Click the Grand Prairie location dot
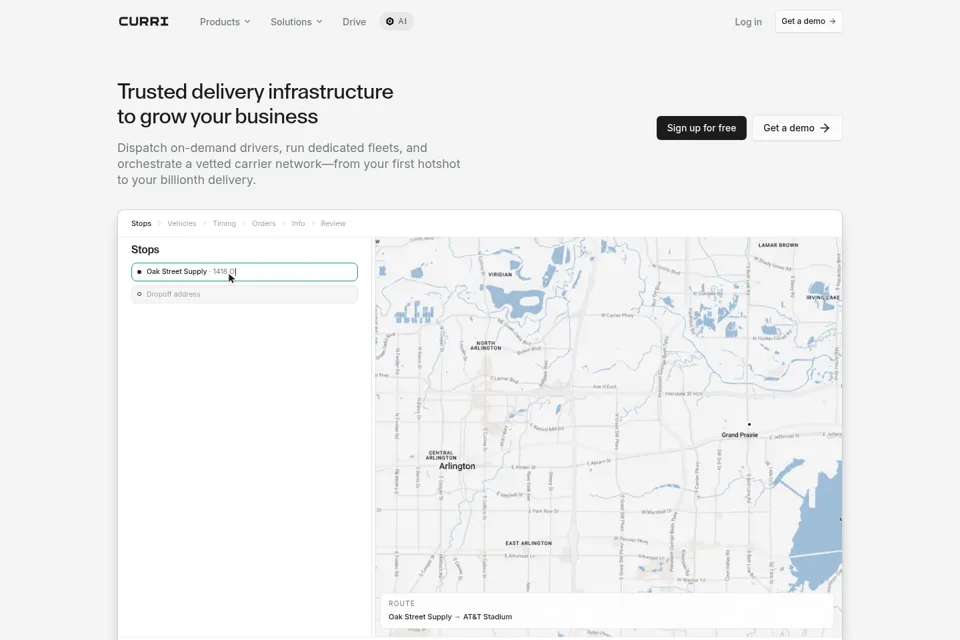Image resolution: width=960 pixels, height=640 pixels. tap(749, 424)
